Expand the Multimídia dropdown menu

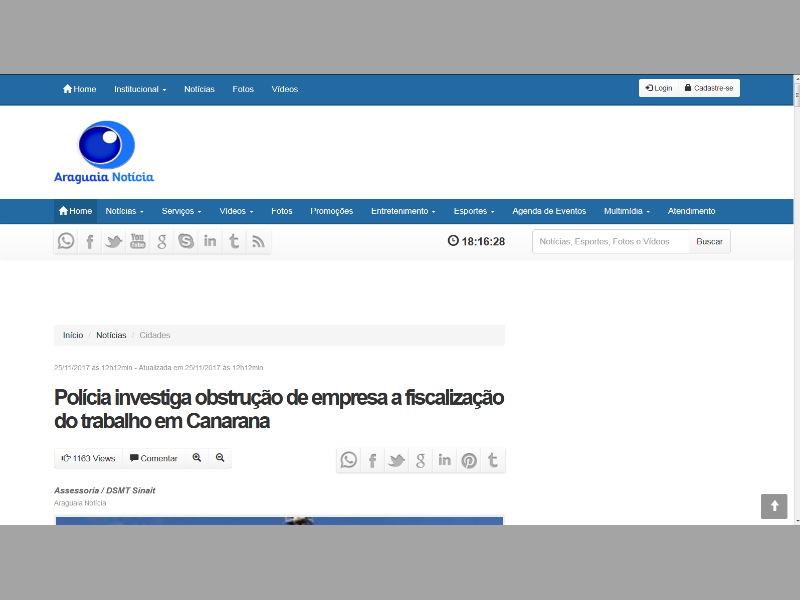click(x=627, y=211)
